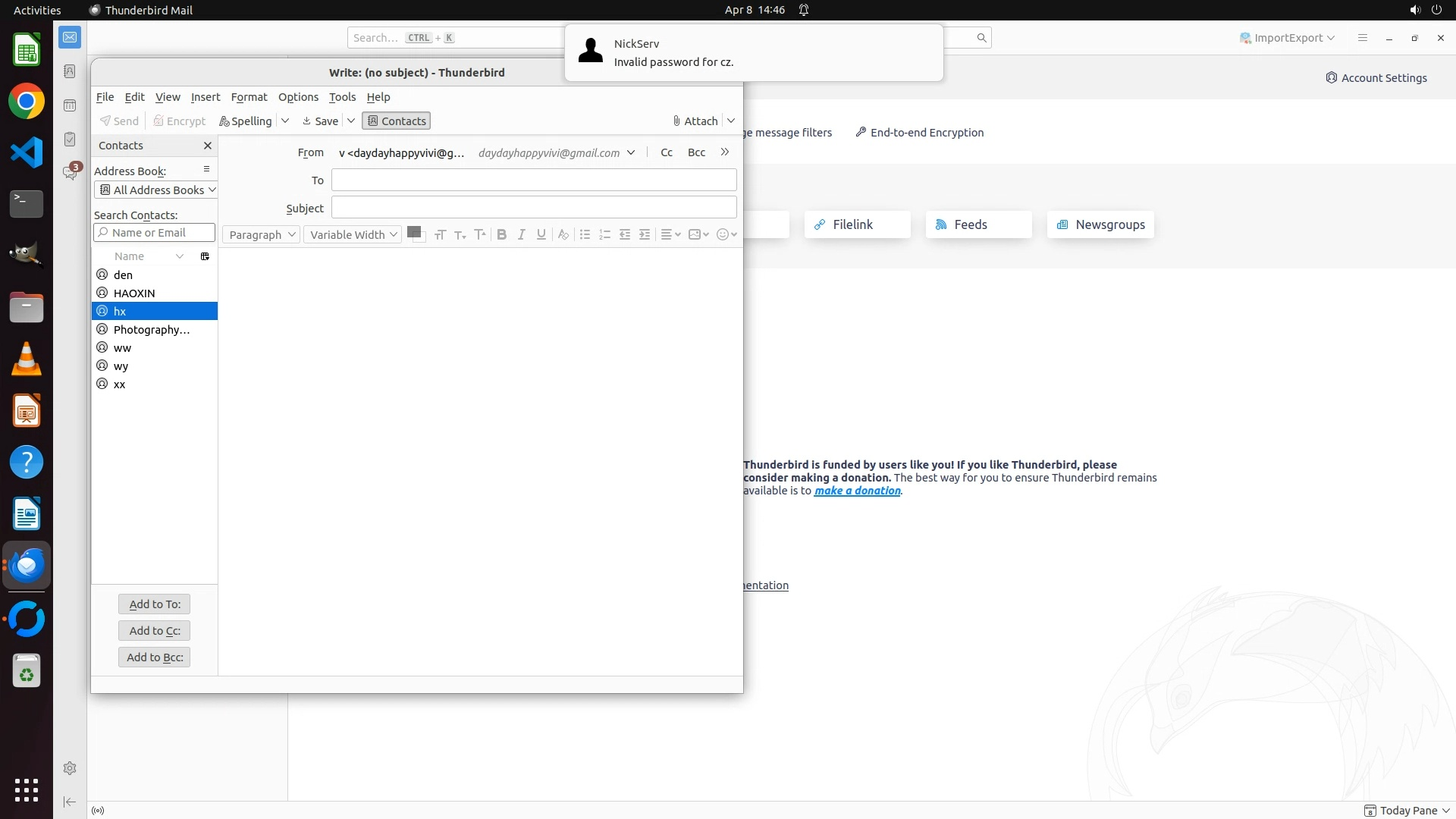This screenshot has height=819, width=1456.
Task: Apply numbered list formatting
Action: 604,235
